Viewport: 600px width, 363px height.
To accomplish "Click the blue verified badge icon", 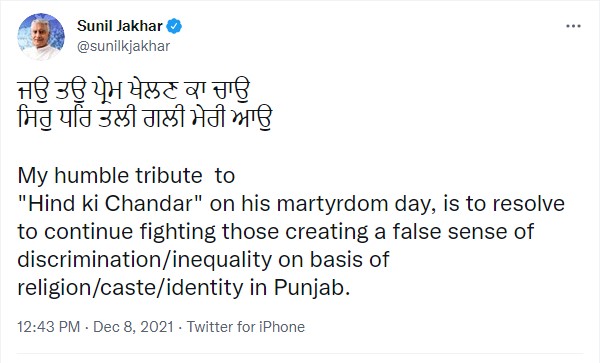I will pyautogui.click(x=174, y=26).
